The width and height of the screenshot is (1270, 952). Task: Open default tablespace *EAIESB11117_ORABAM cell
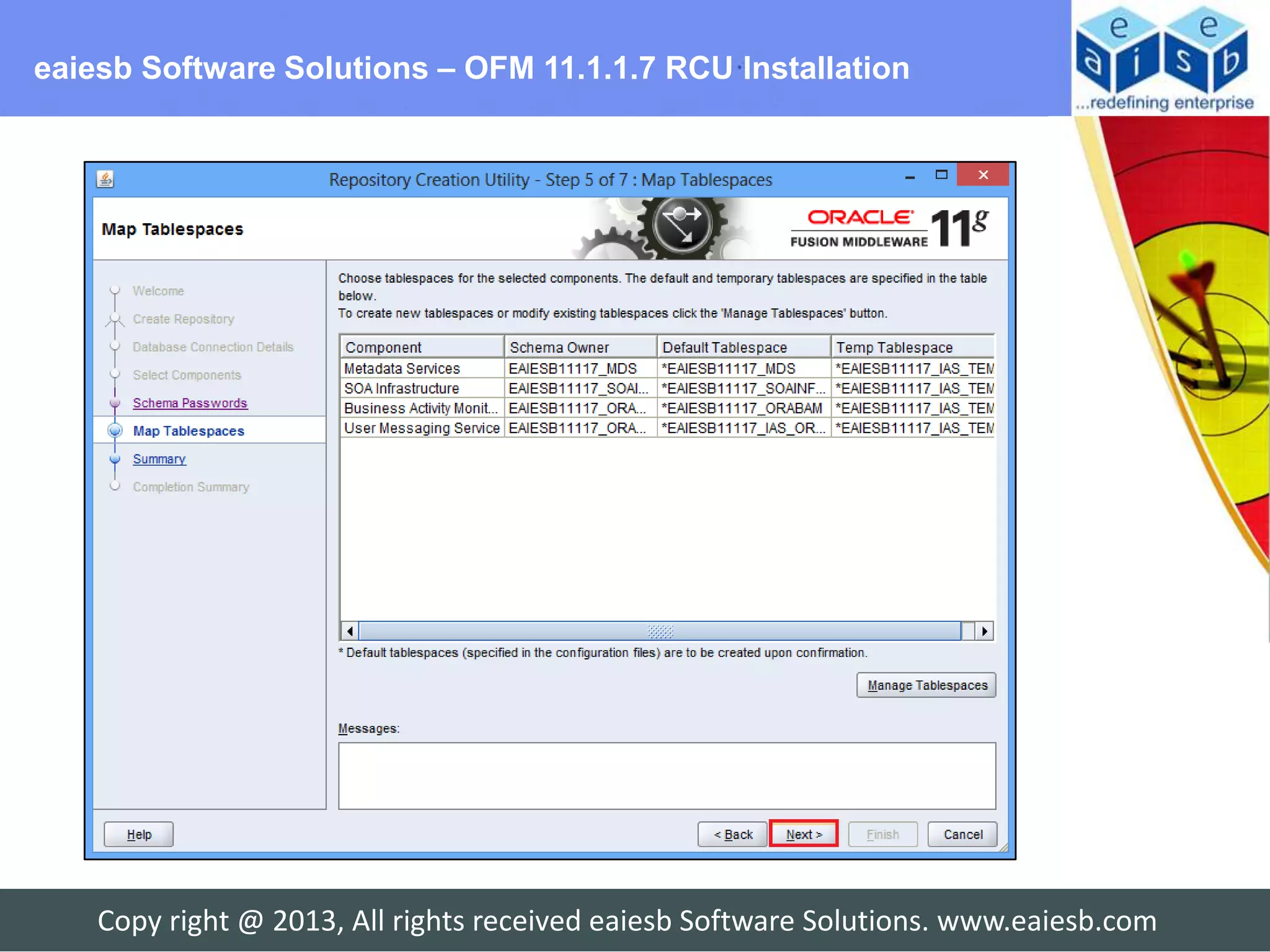[744, 408]
